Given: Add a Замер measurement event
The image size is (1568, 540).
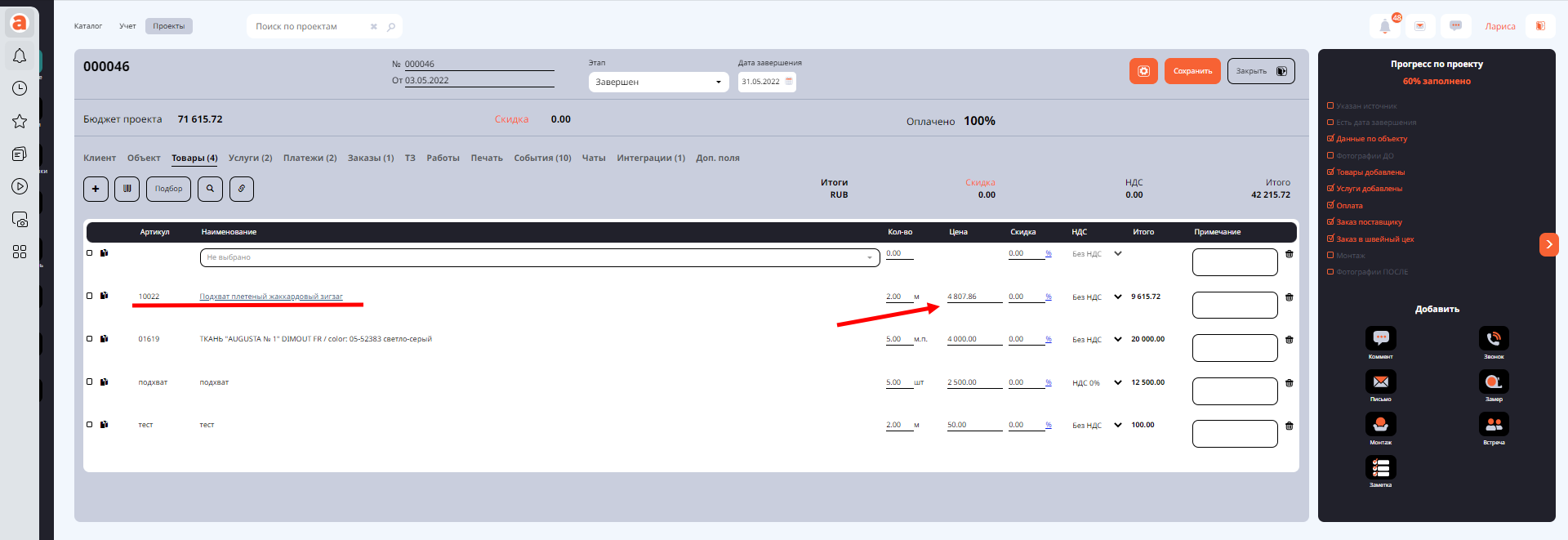Looking at the screenshot, I should point(1494,382).
